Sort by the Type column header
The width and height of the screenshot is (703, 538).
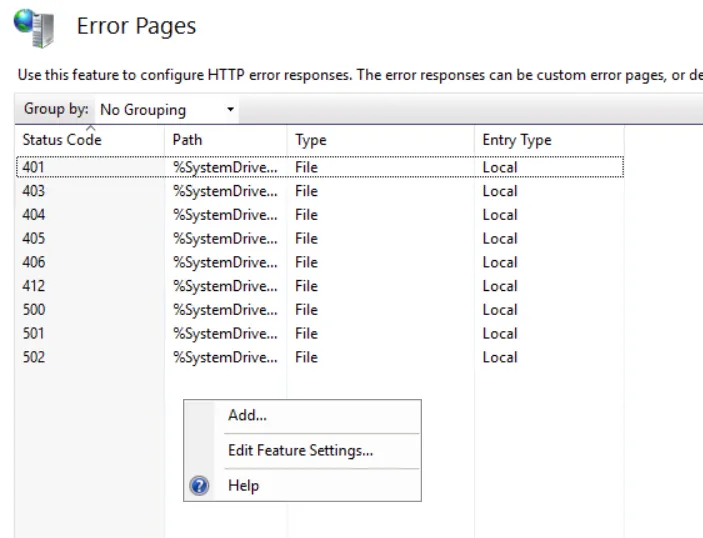(381, 140)
